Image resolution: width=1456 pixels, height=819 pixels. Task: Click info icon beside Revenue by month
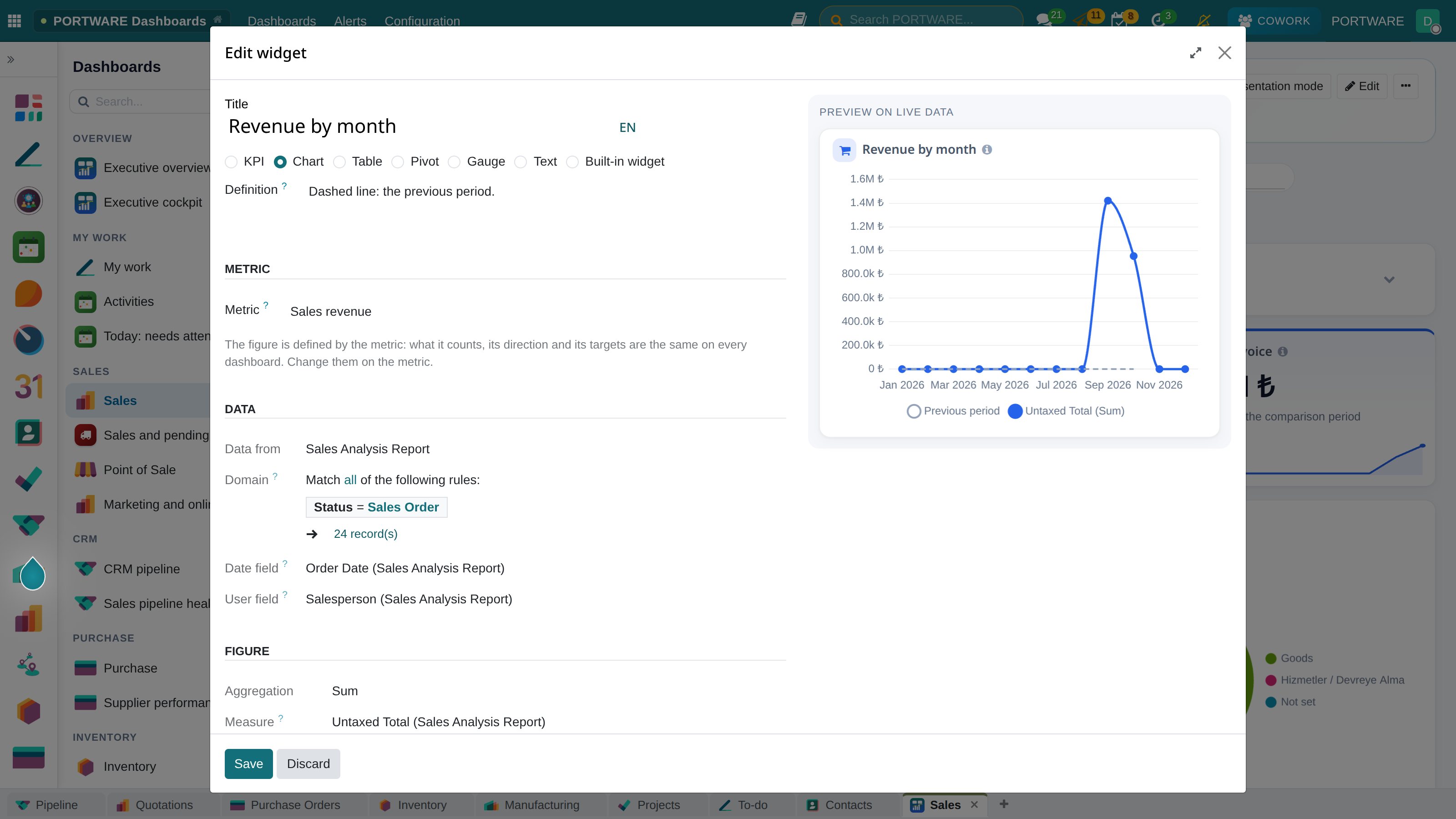pyautogui.click(x=987, y=149)
